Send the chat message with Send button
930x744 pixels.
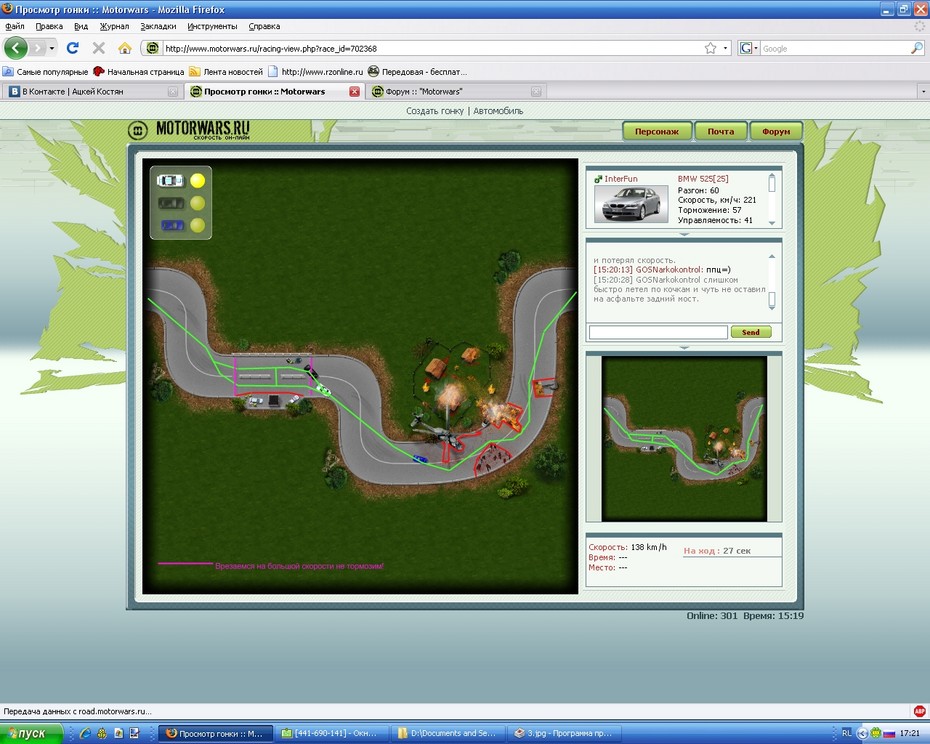[x=751, y=332]
